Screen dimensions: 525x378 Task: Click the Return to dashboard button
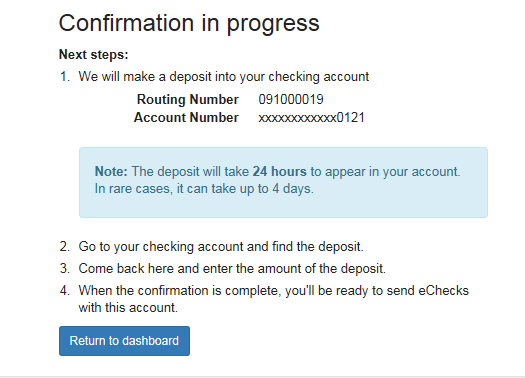pyautogui.click(x=124, y=341)
